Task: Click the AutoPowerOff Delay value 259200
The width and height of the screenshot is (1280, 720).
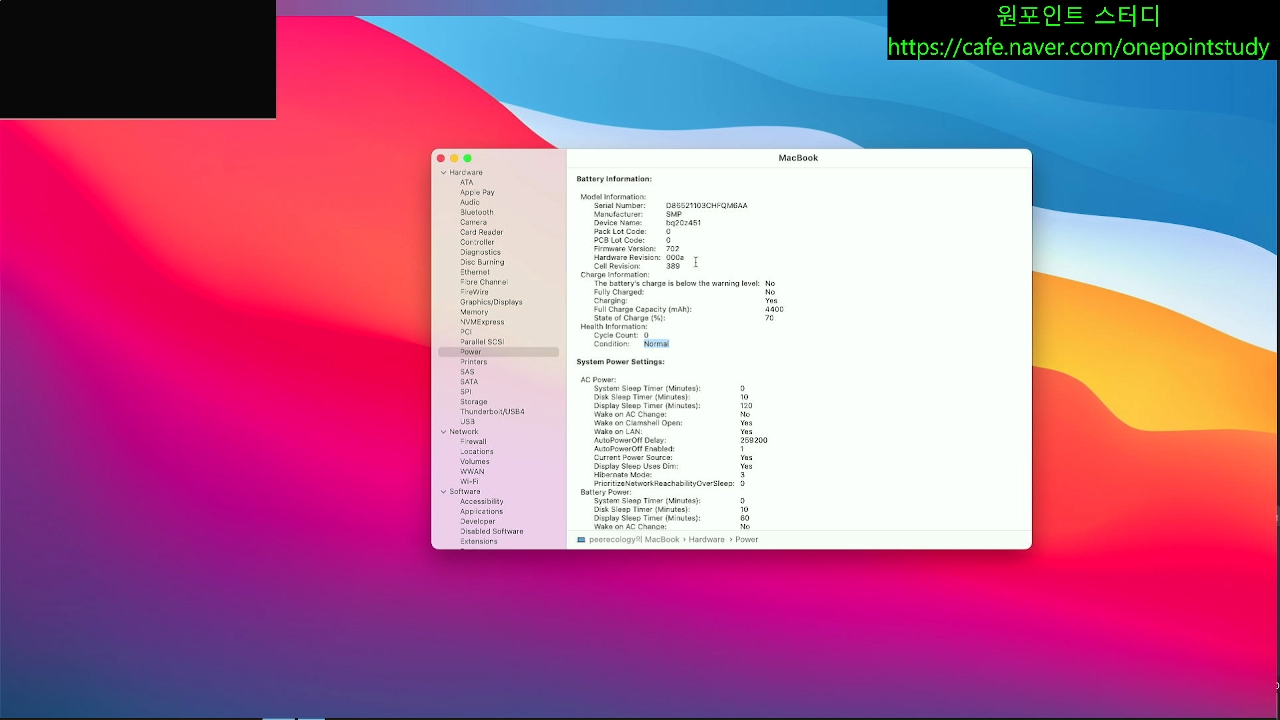Action: [x=754, y=440]
